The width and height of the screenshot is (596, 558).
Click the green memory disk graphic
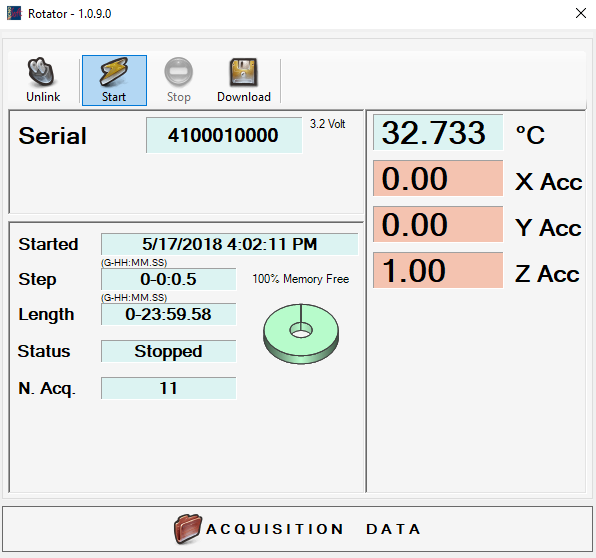301,333
